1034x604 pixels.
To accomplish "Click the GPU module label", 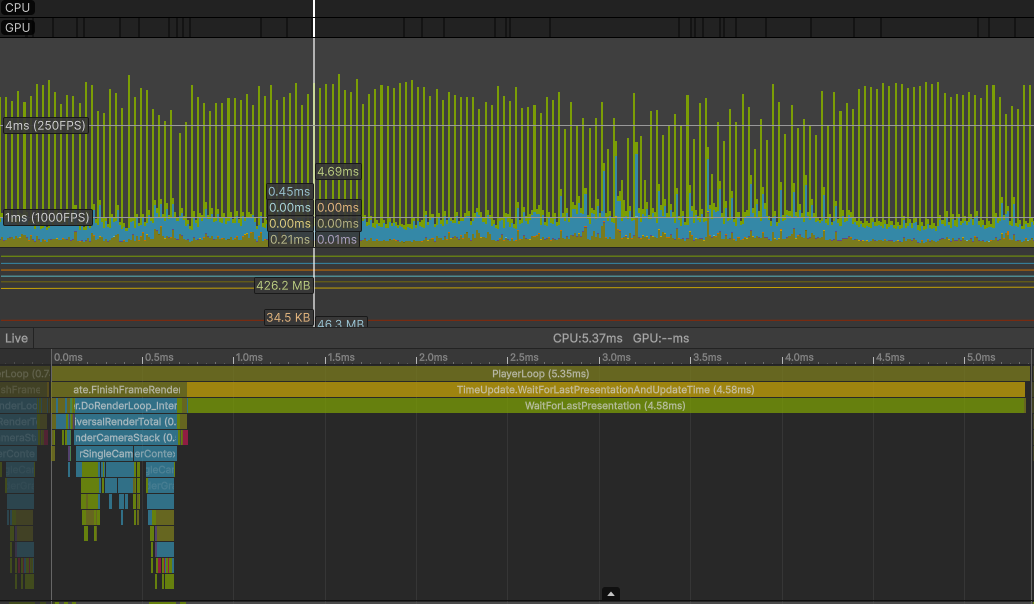I will point(17,28).
